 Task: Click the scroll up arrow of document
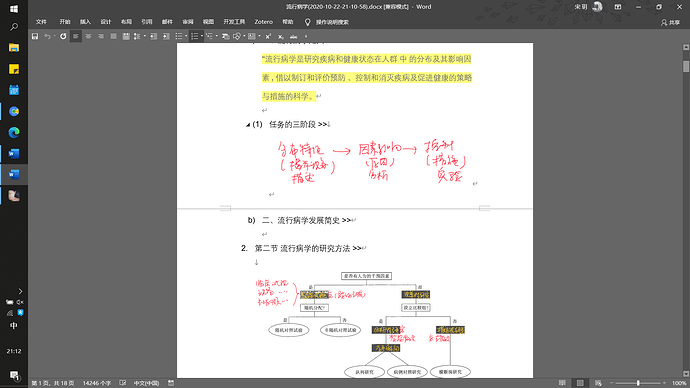tap(686, 47)
